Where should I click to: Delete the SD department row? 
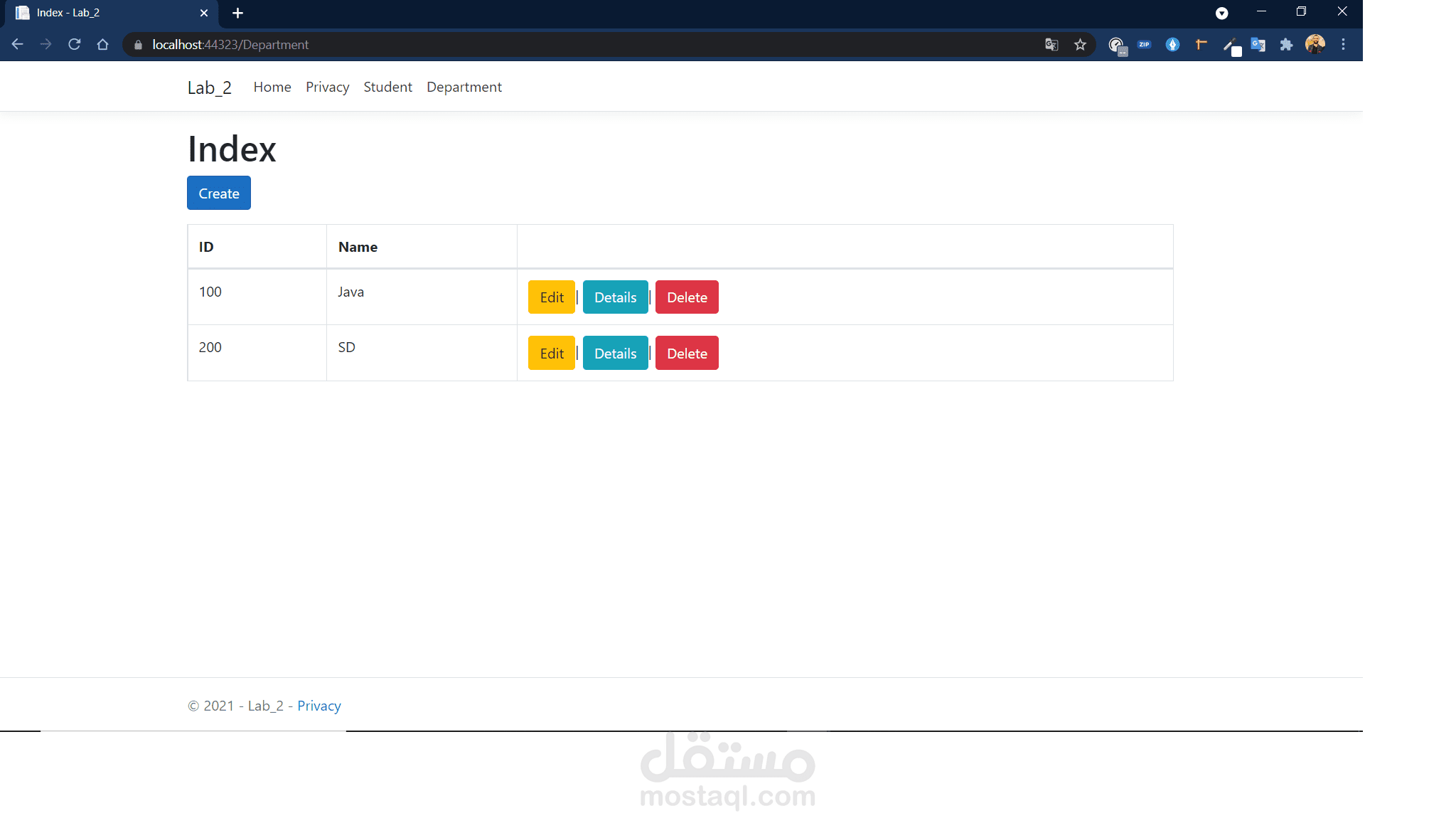(686, 354)
